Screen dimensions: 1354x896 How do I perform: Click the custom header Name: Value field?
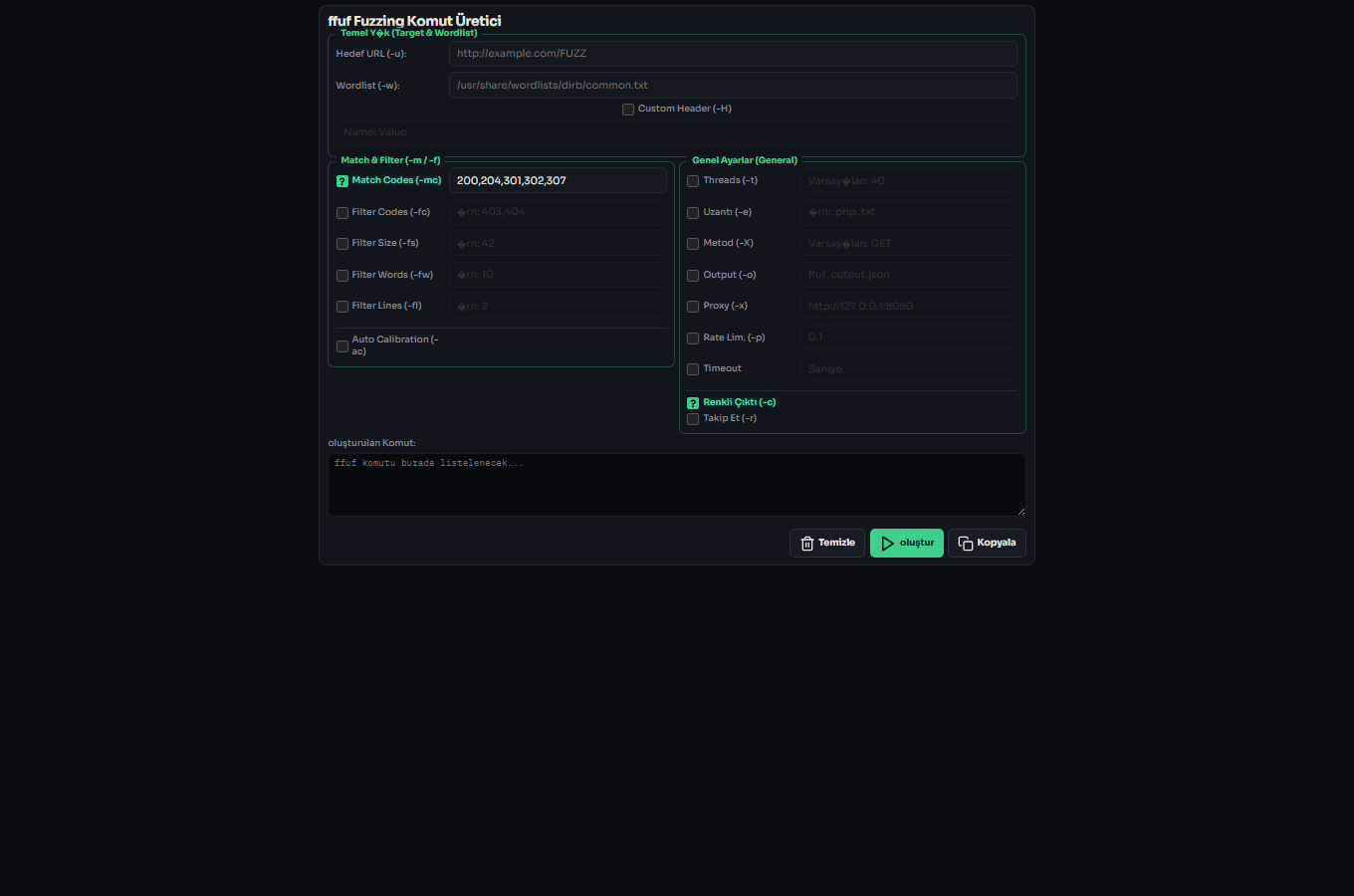tap(677, 132)
